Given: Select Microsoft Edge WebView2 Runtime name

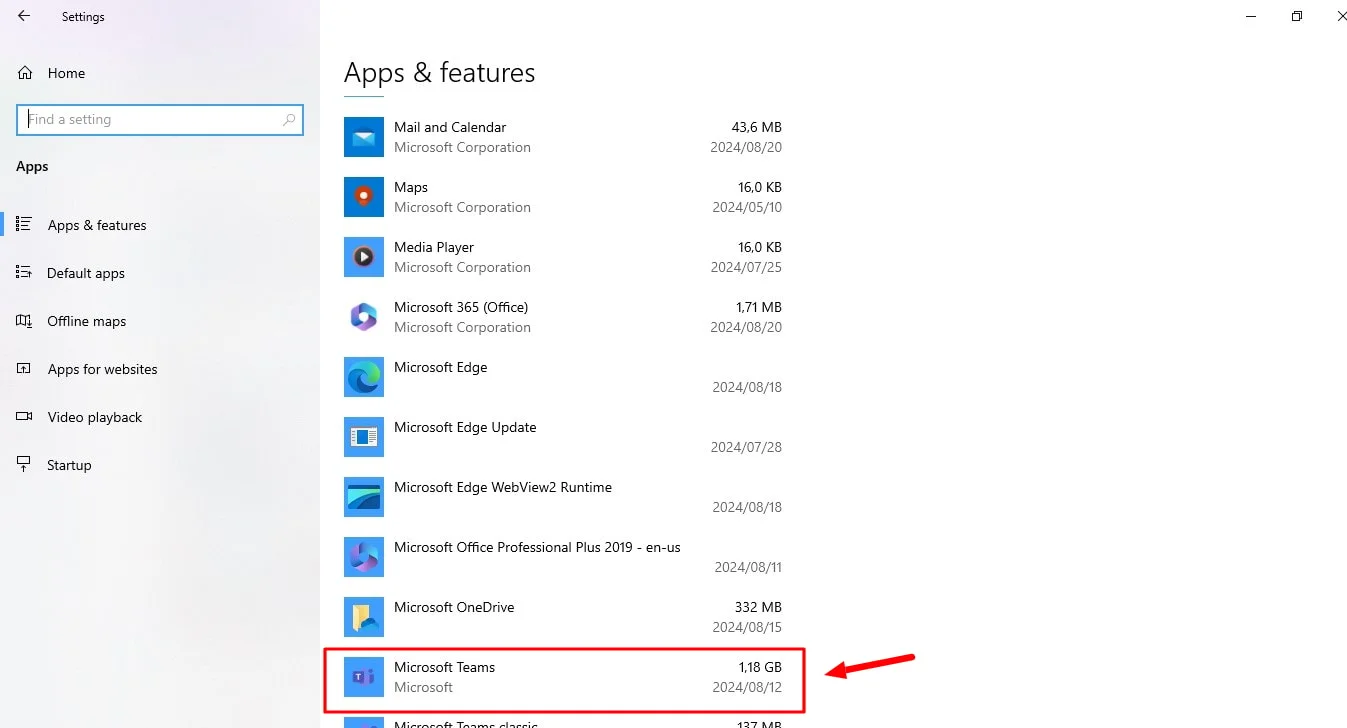Looking at the screenshot, I should [503, 487].
